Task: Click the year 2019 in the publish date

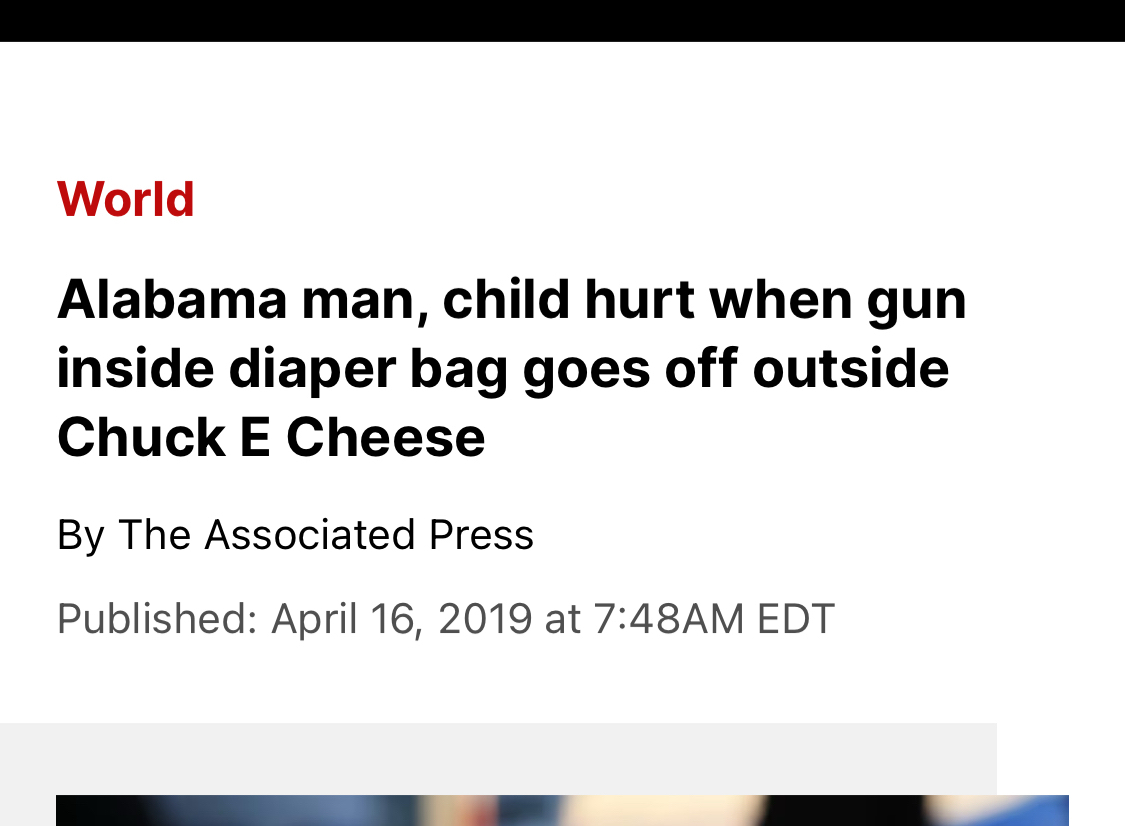Action: 484,618
